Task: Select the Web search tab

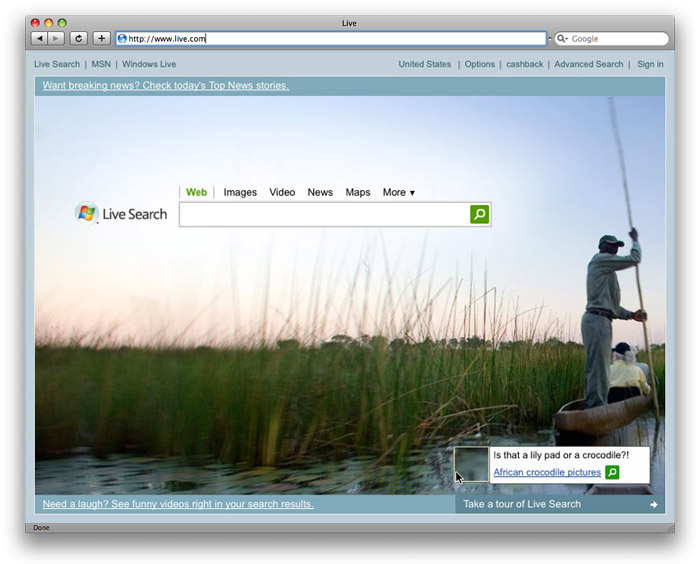Action: (196, 192)
